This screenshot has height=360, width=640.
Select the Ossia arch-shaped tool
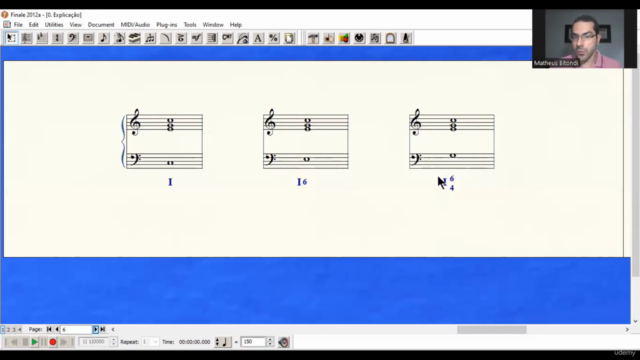click(390, 38)
